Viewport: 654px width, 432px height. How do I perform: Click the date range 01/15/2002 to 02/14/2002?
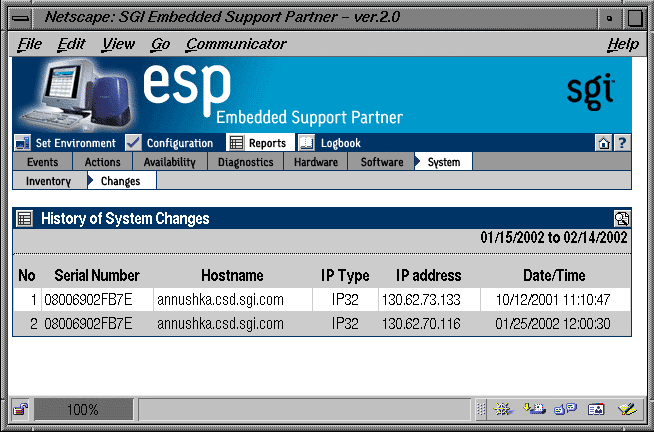554,237
